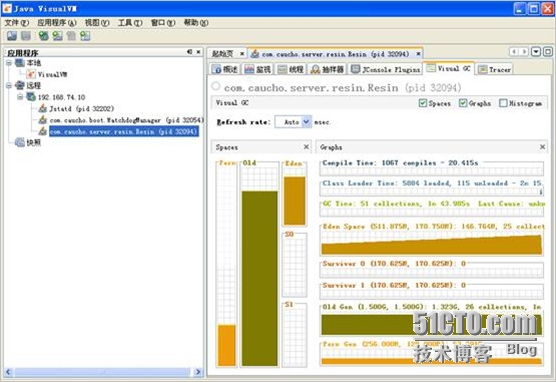The height and width of the screenshot is (382, 556).
Task: Switch to the Threads tab
Action: (291, 69)
